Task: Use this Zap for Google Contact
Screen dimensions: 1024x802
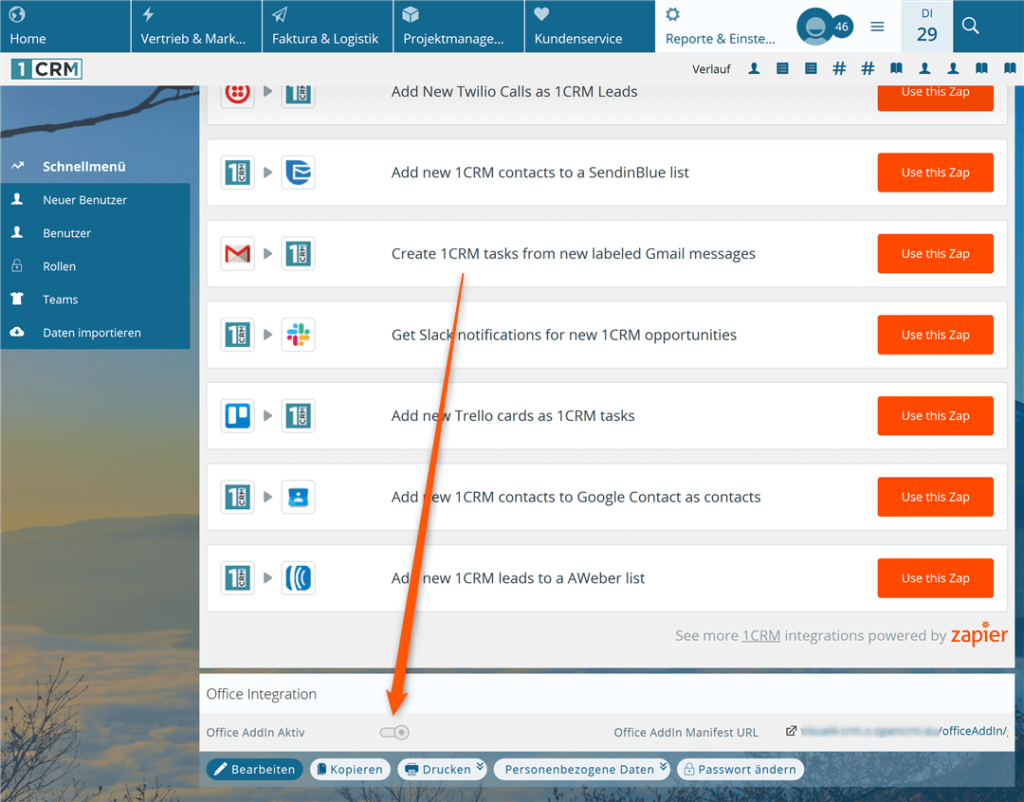Action: tap(935, 497)
